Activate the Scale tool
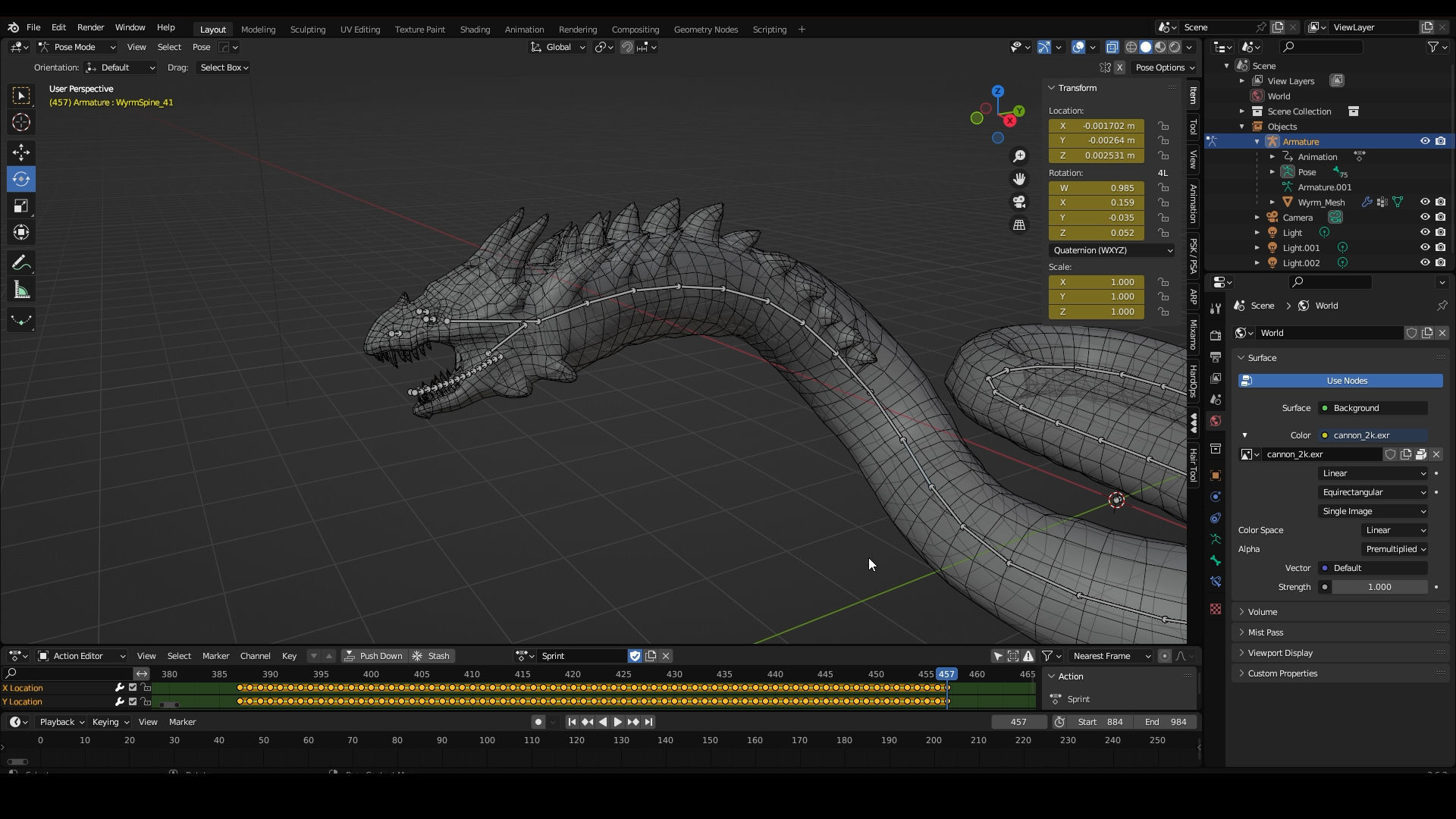The width and height of the screenshot is (1456, 819). click(x=21, y=206)
